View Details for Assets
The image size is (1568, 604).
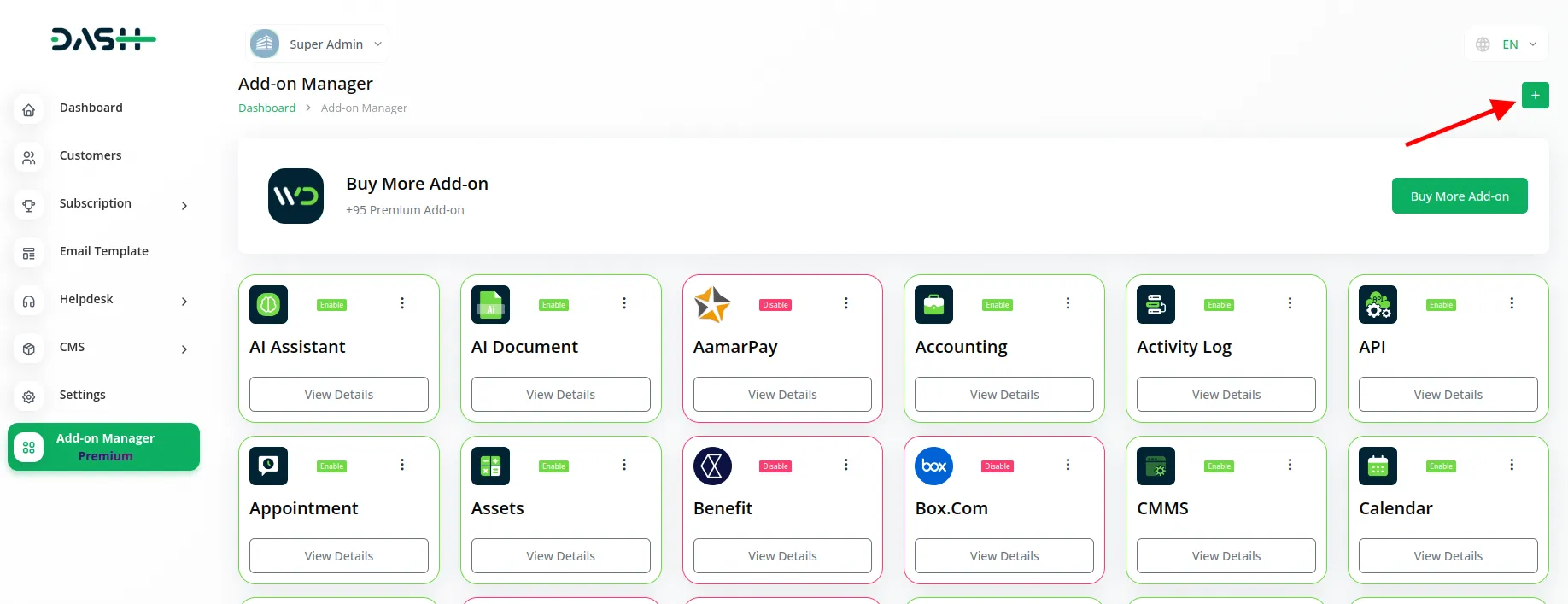561,556
